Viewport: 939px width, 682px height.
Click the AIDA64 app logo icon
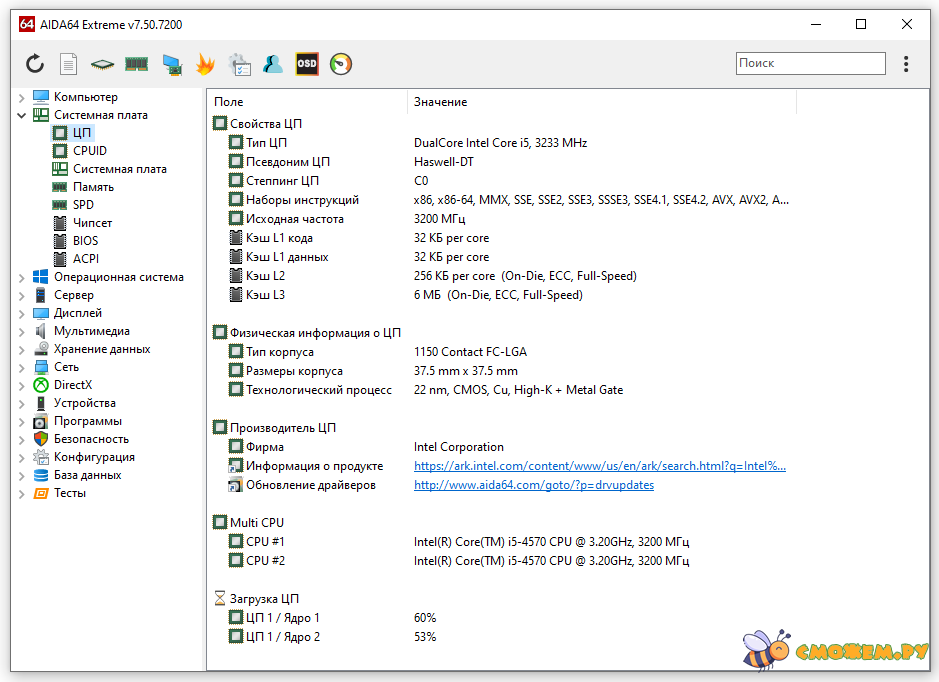(27, 25)
